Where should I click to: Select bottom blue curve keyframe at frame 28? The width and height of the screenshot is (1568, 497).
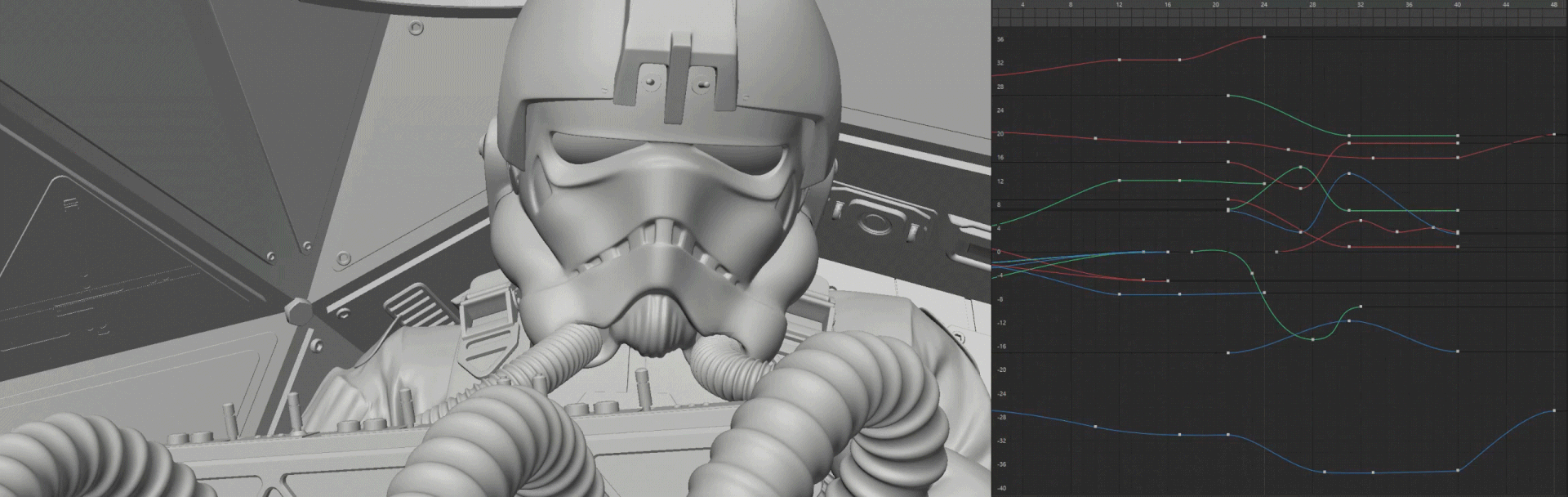pyautogui.click(x=1324, y=472)
